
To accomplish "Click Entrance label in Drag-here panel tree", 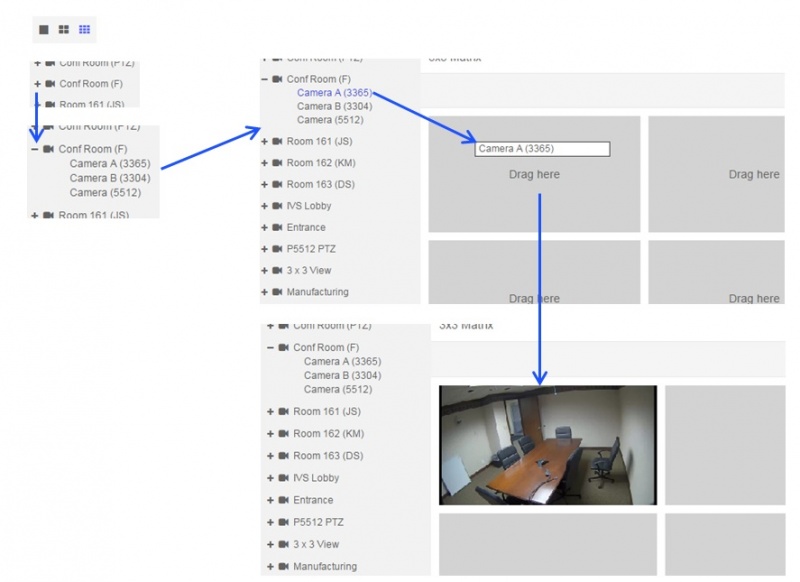I will 306,227.
